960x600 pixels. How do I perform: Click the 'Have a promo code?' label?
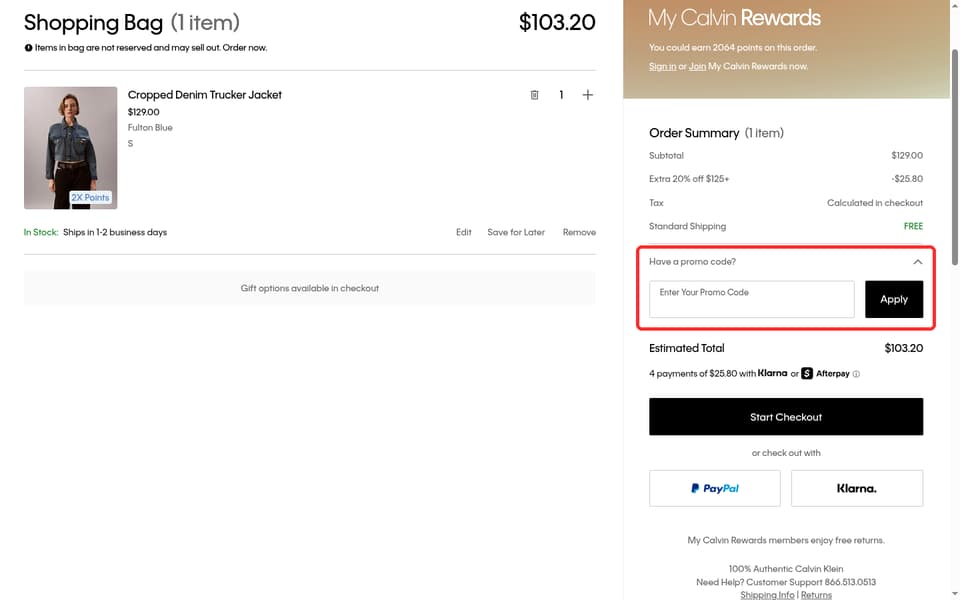pos(692,261)
